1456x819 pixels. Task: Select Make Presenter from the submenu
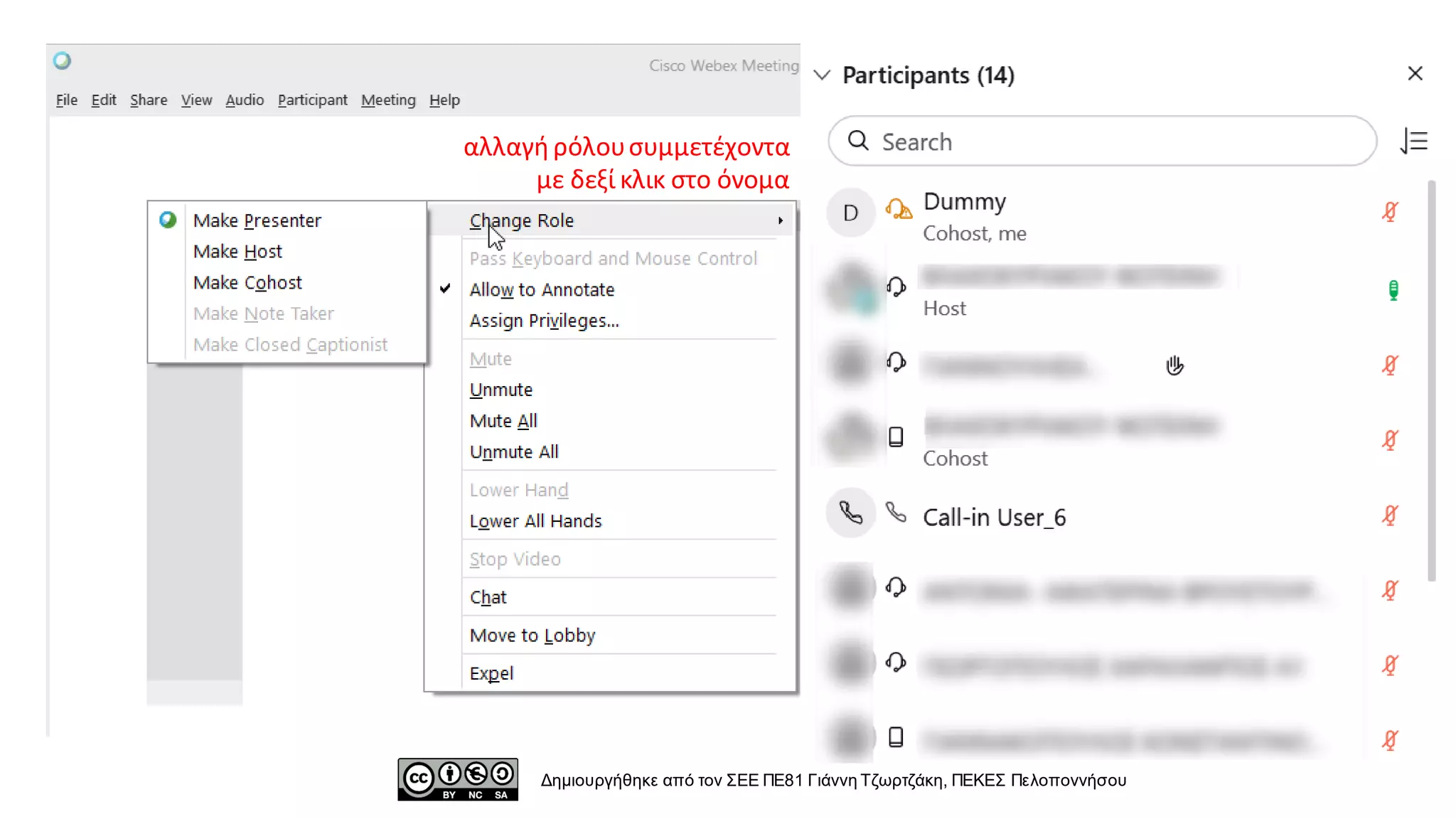(x=257, y=220)
